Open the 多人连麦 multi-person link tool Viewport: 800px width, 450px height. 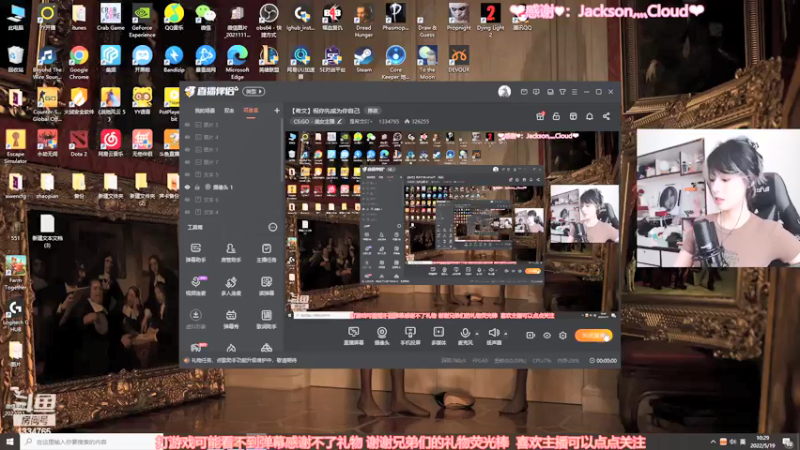pyautogui.click(x=231, y=286)
